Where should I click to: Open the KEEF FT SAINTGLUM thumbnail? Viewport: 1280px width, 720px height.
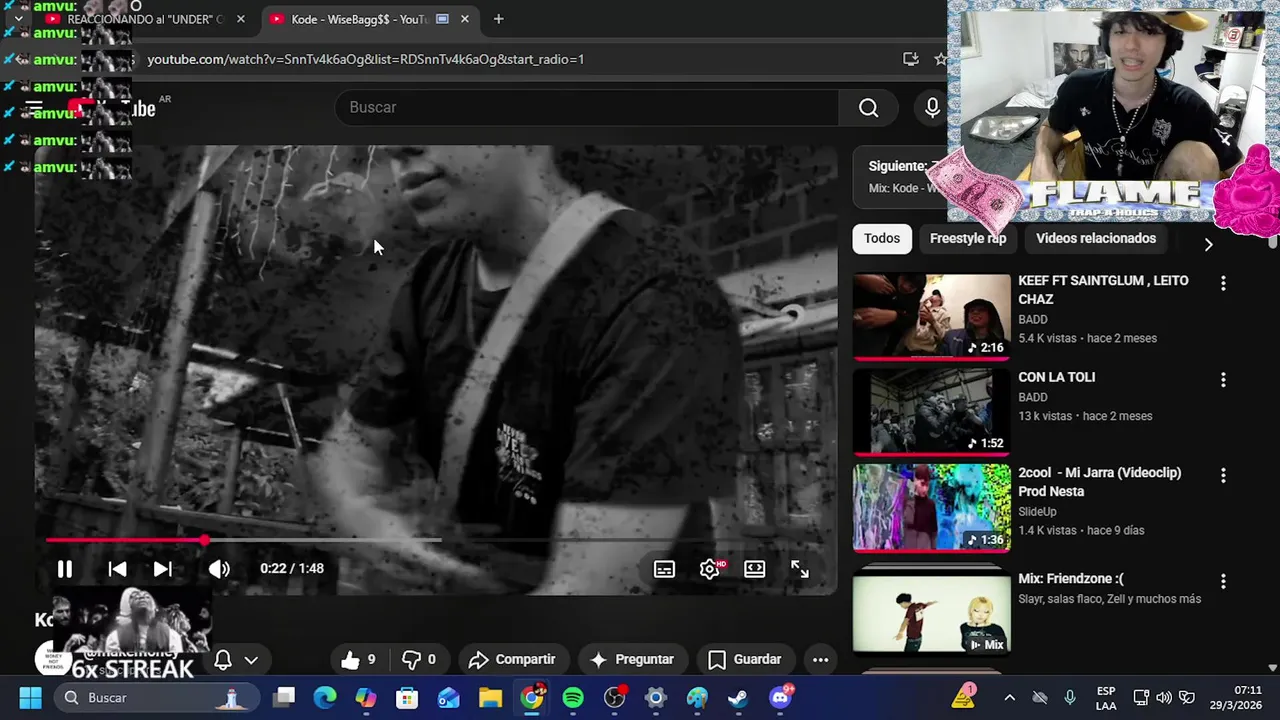[x=931, y=316]
